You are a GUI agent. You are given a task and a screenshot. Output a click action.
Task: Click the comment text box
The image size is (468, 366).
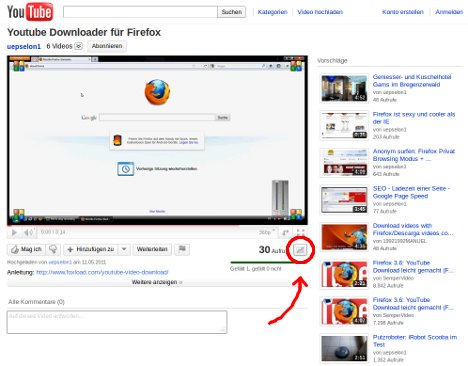(117, 322)
